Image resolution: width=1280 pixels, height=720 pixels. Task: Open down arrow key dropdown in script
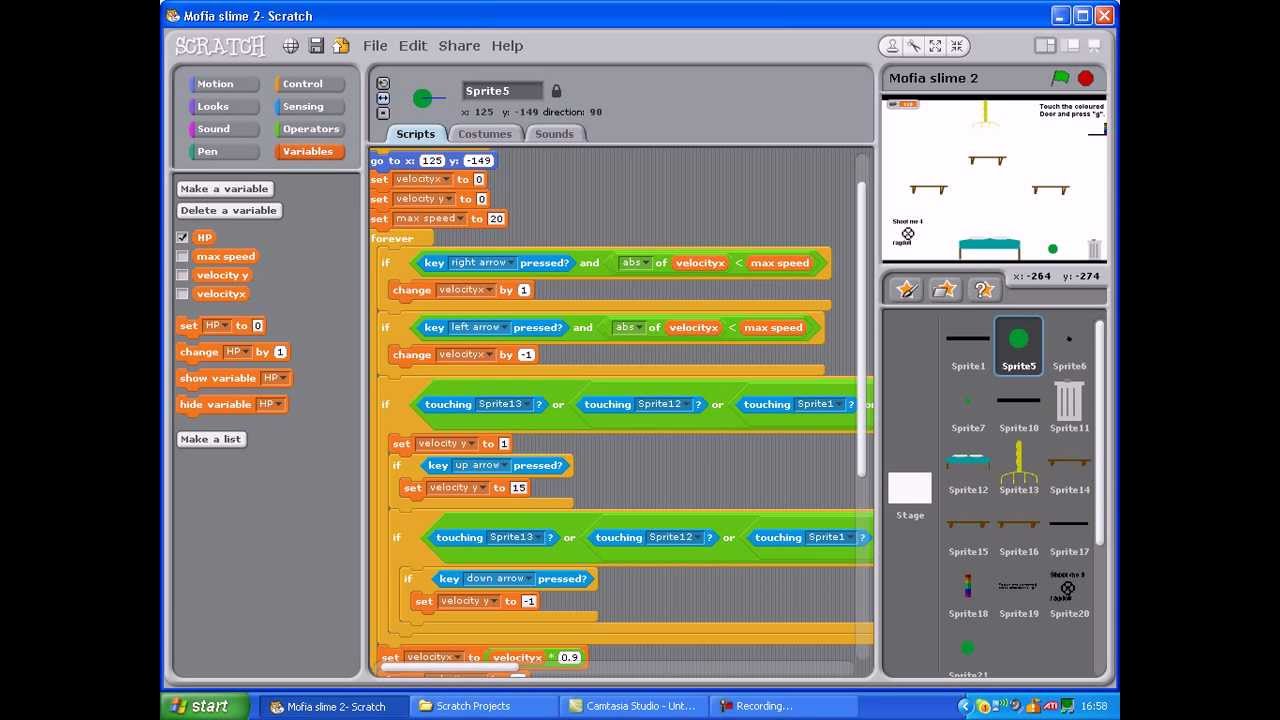(x=499, y=579)
